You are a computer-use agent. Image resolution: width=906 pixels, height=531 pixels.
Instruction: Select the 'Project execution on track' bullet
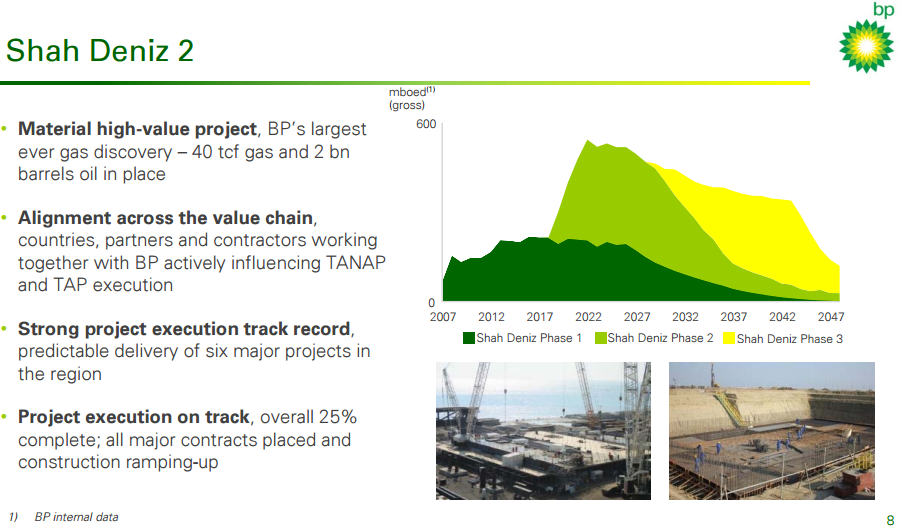[x=136, y=417]
